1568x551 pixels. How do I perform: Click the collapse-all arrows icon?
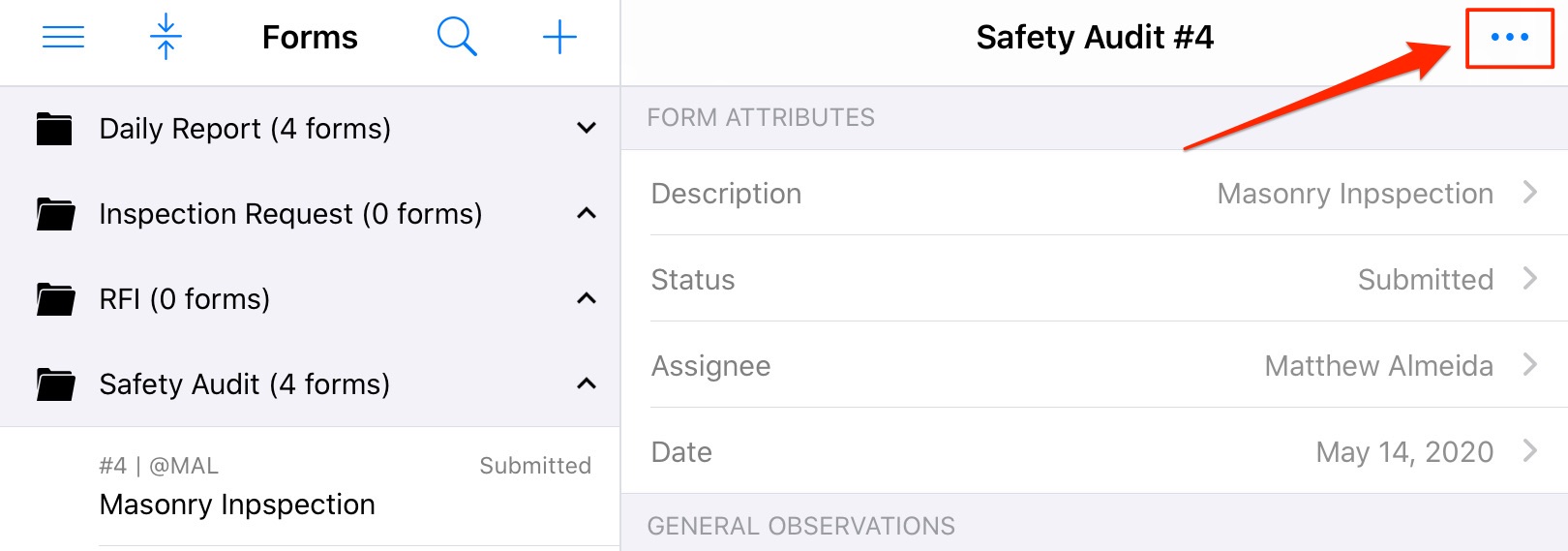click(x=166, y=38)
